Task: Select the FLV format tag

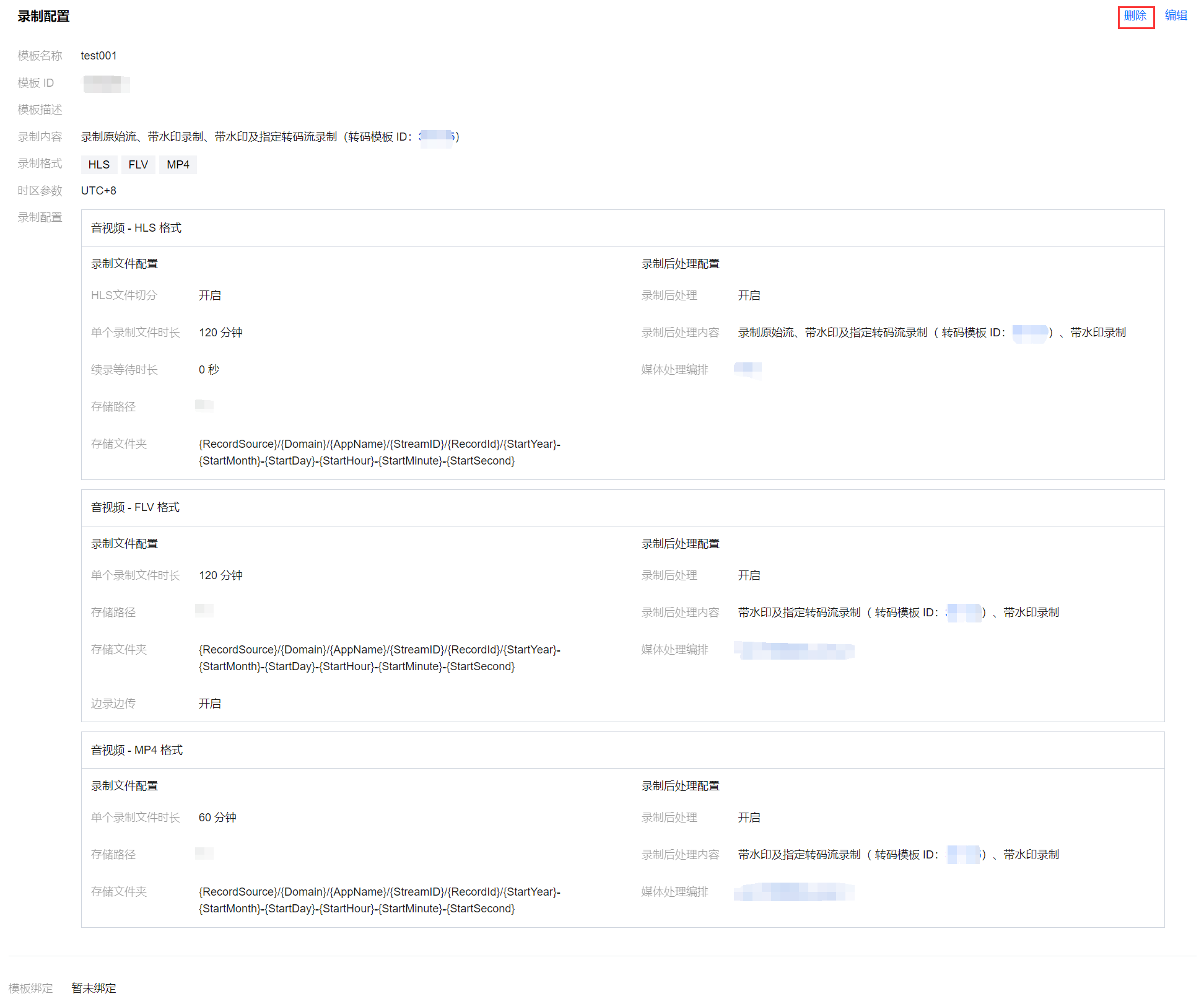Action: pyautogui.click(x=138, y=165)
